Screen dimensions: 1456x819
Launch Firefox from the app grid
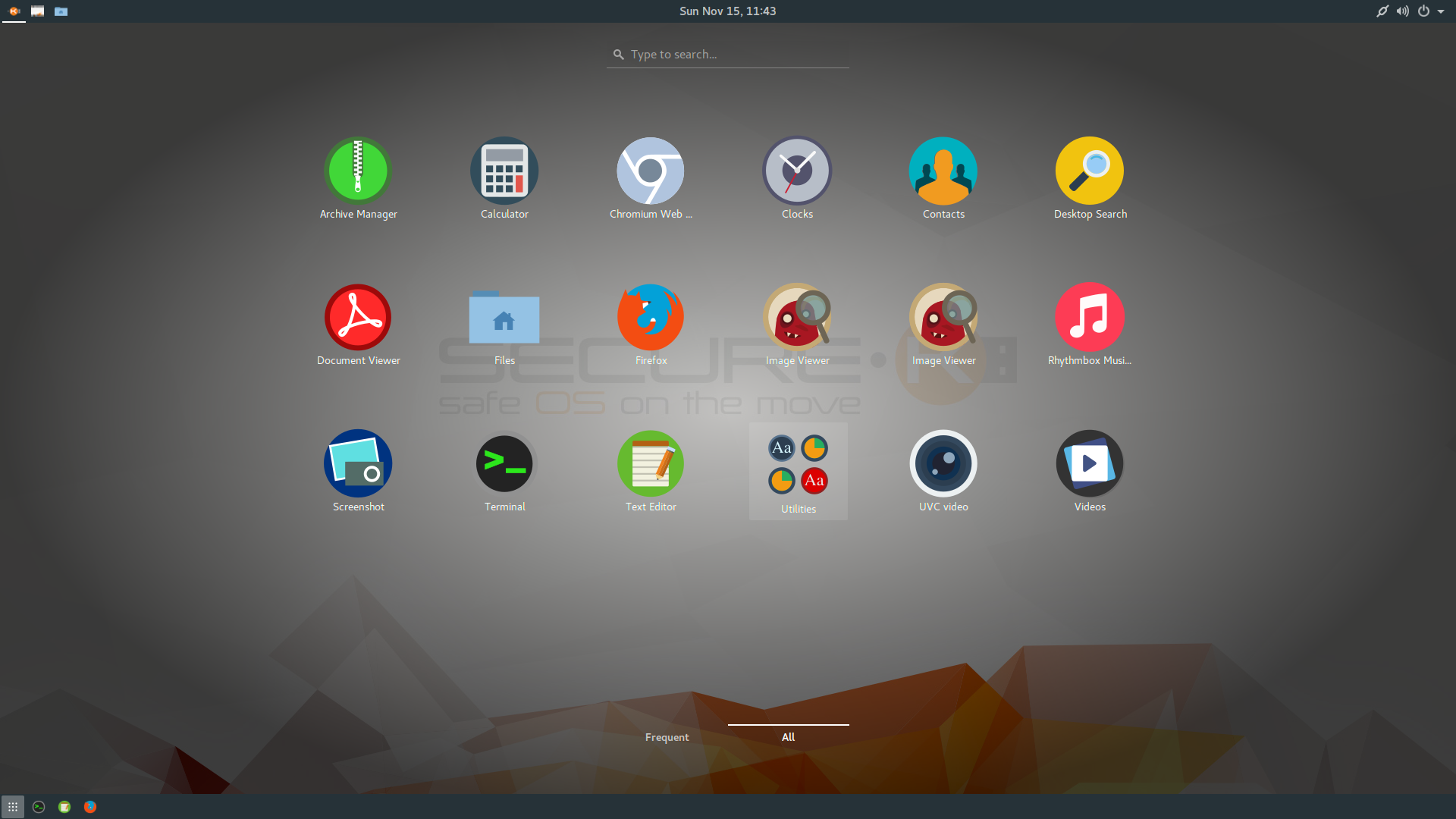click(x=651, y=325)
